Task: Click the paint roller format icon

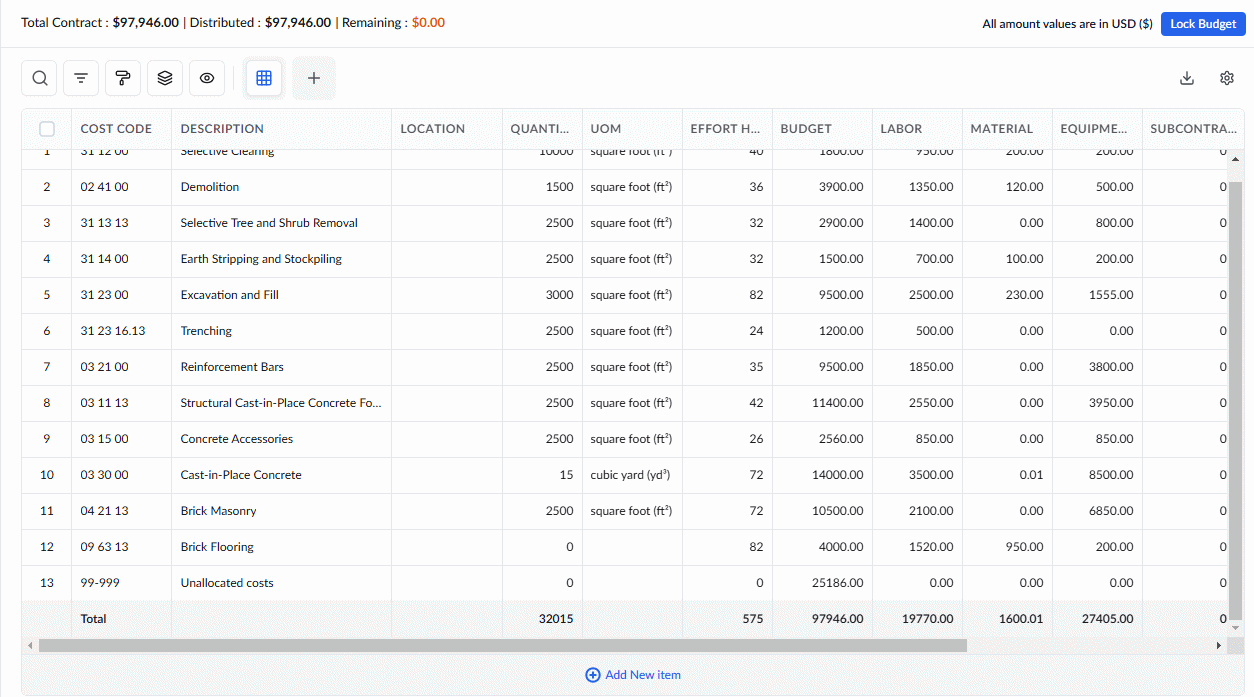Action: click(123, 78)
